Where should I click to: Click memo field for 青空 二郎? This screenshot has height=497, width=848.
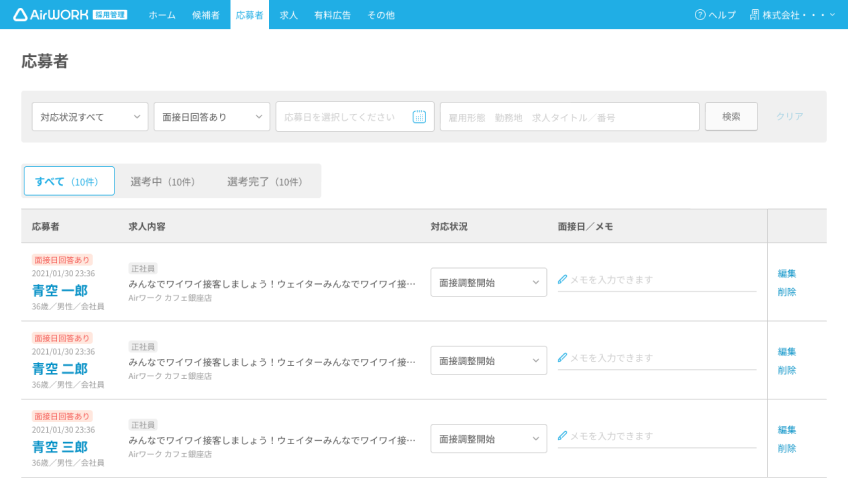point(657,358)
